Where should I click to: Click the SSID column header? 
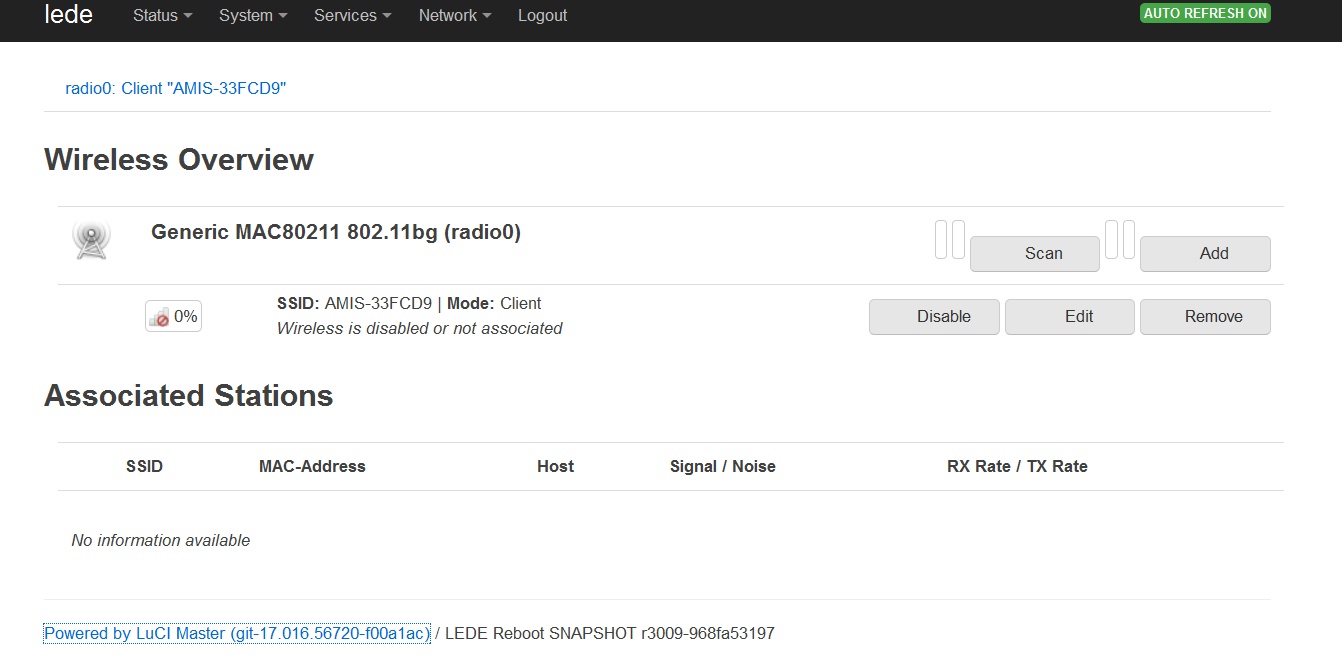tap(144, 467)
